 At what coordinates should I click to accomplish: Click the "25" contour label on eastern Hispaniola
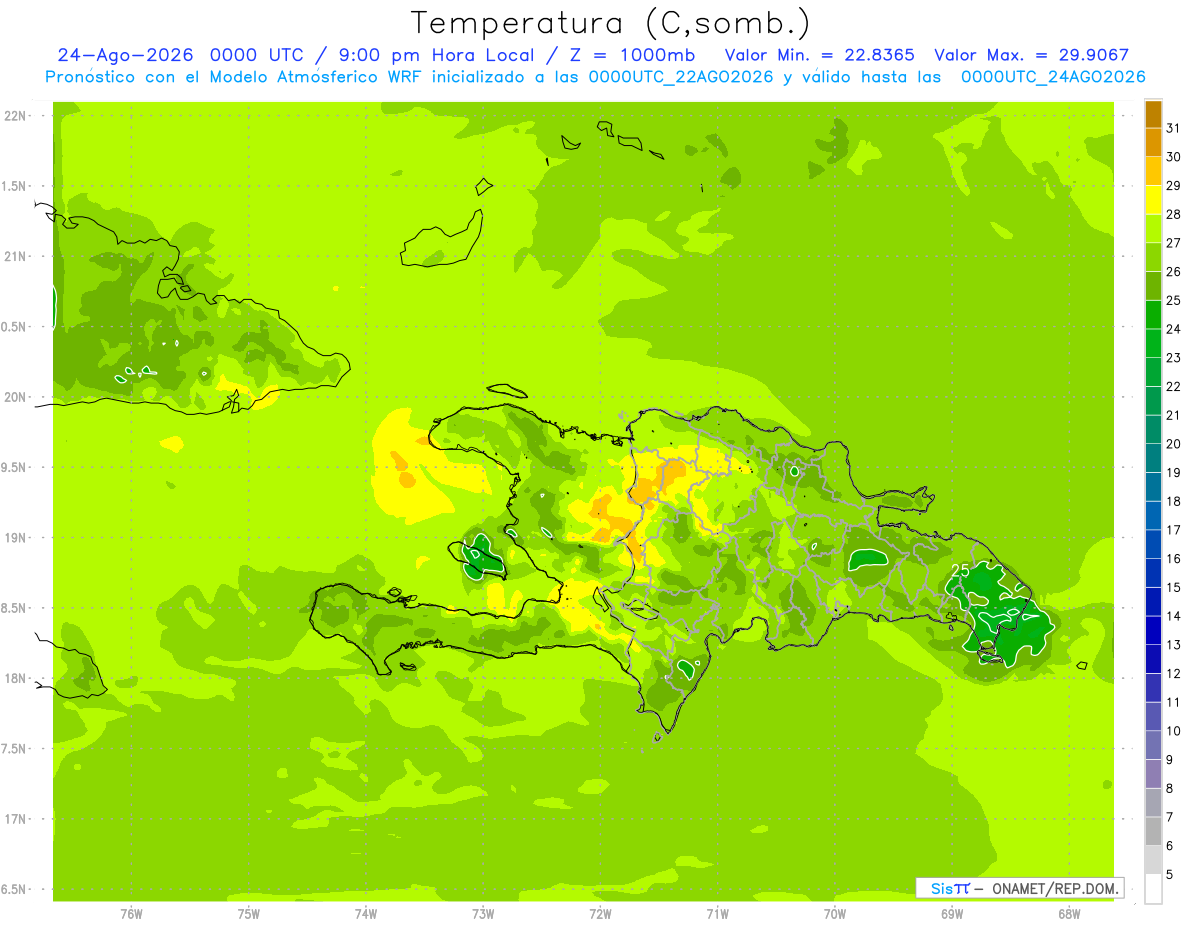click(960, 570)
